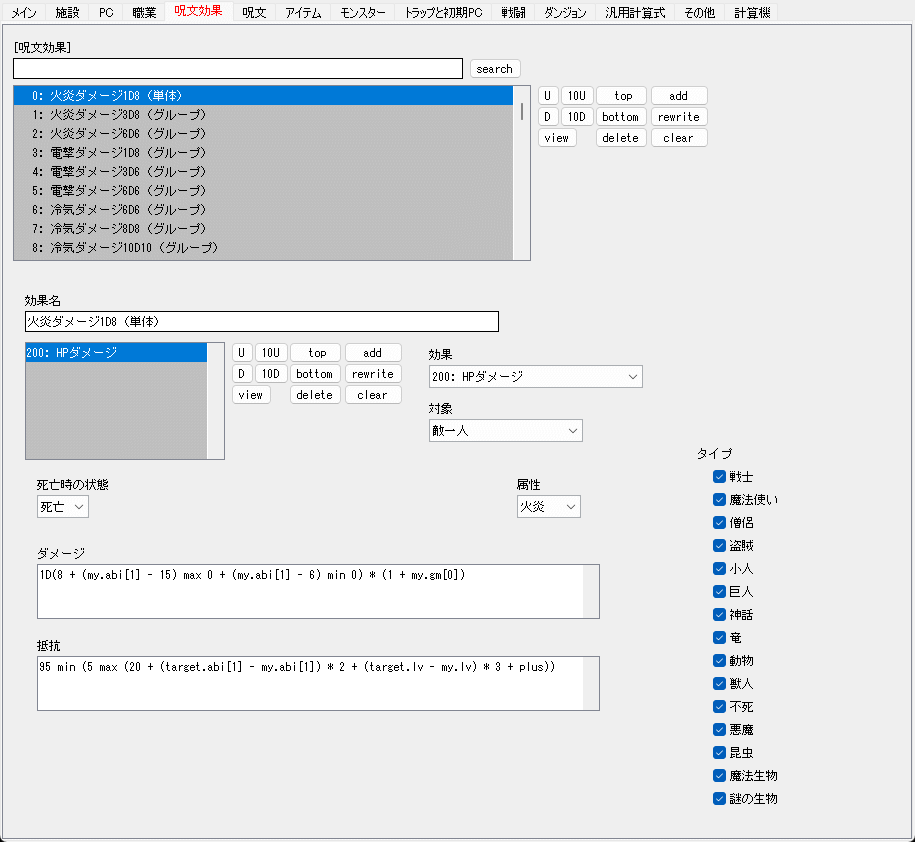Switch to the アイテム tab
Image resolution: width=915 pixels, height=842 pixels.
(x=303, y=12)
